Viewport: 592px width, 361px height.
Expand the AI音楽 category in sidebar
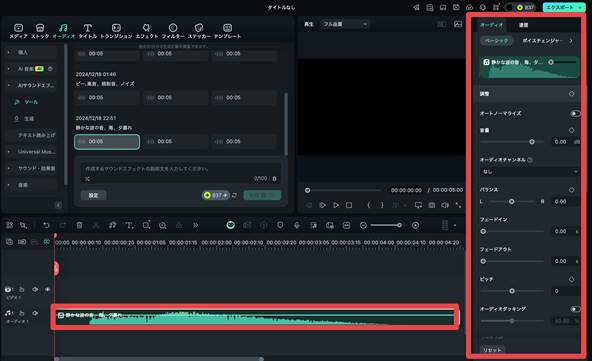click(9, 69)
